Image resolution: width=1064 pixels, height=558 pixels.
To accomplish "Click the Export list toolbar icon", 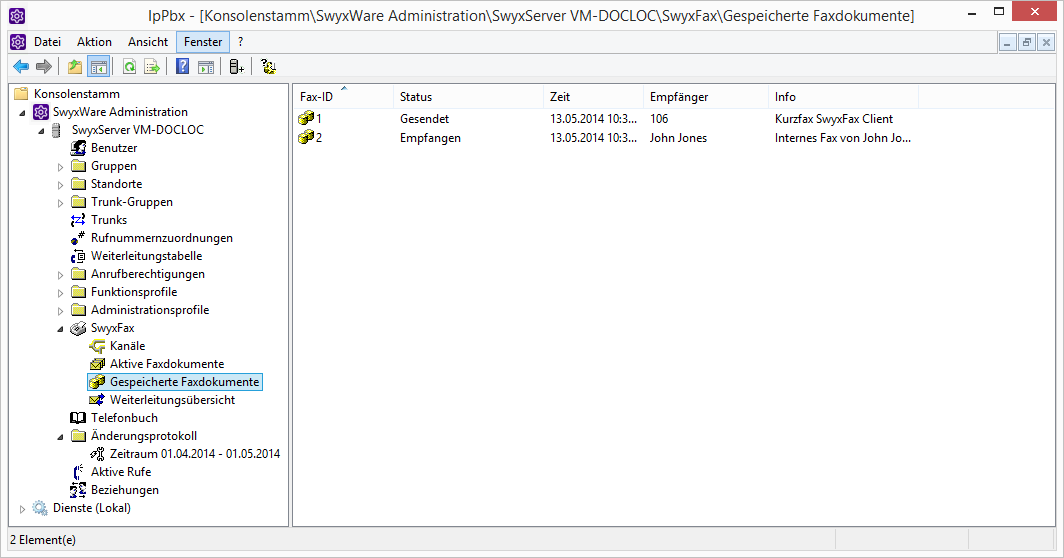I will 152,67.
